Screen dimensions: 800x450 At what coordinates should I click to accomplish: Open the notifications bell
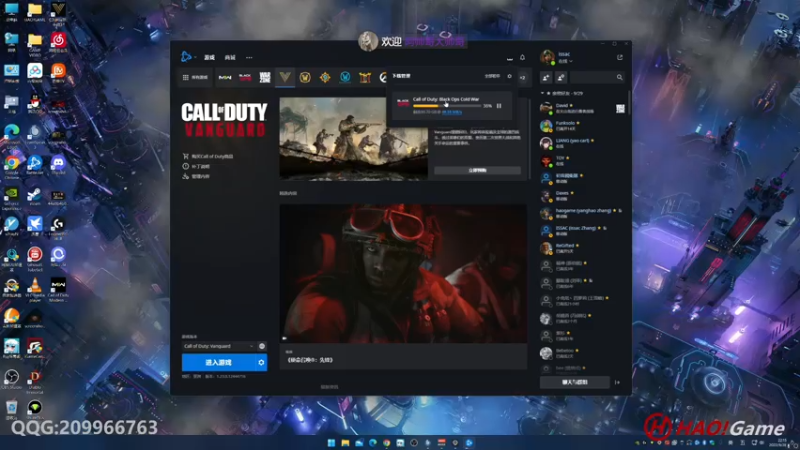522,58
